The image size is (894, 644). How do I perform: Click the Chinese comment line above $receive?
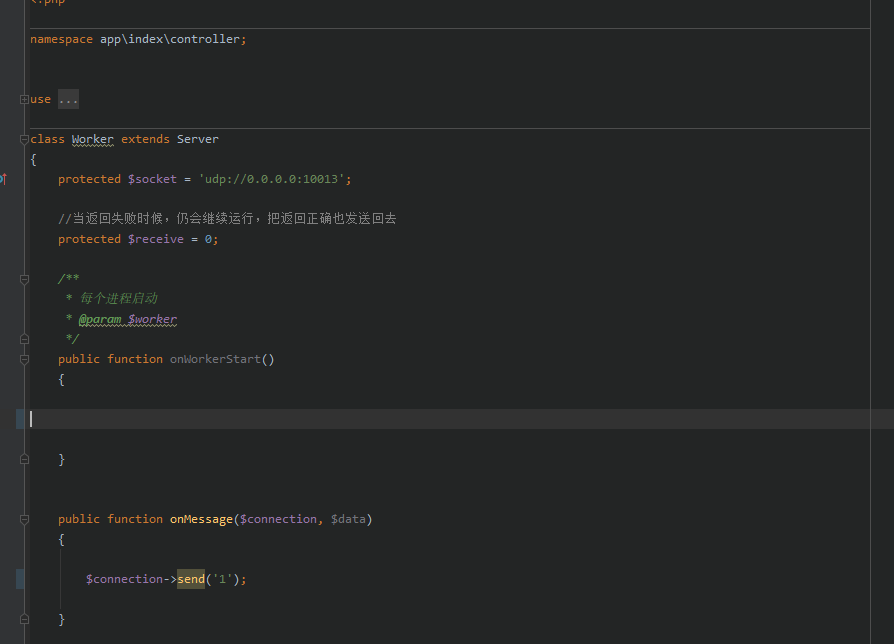227,218
